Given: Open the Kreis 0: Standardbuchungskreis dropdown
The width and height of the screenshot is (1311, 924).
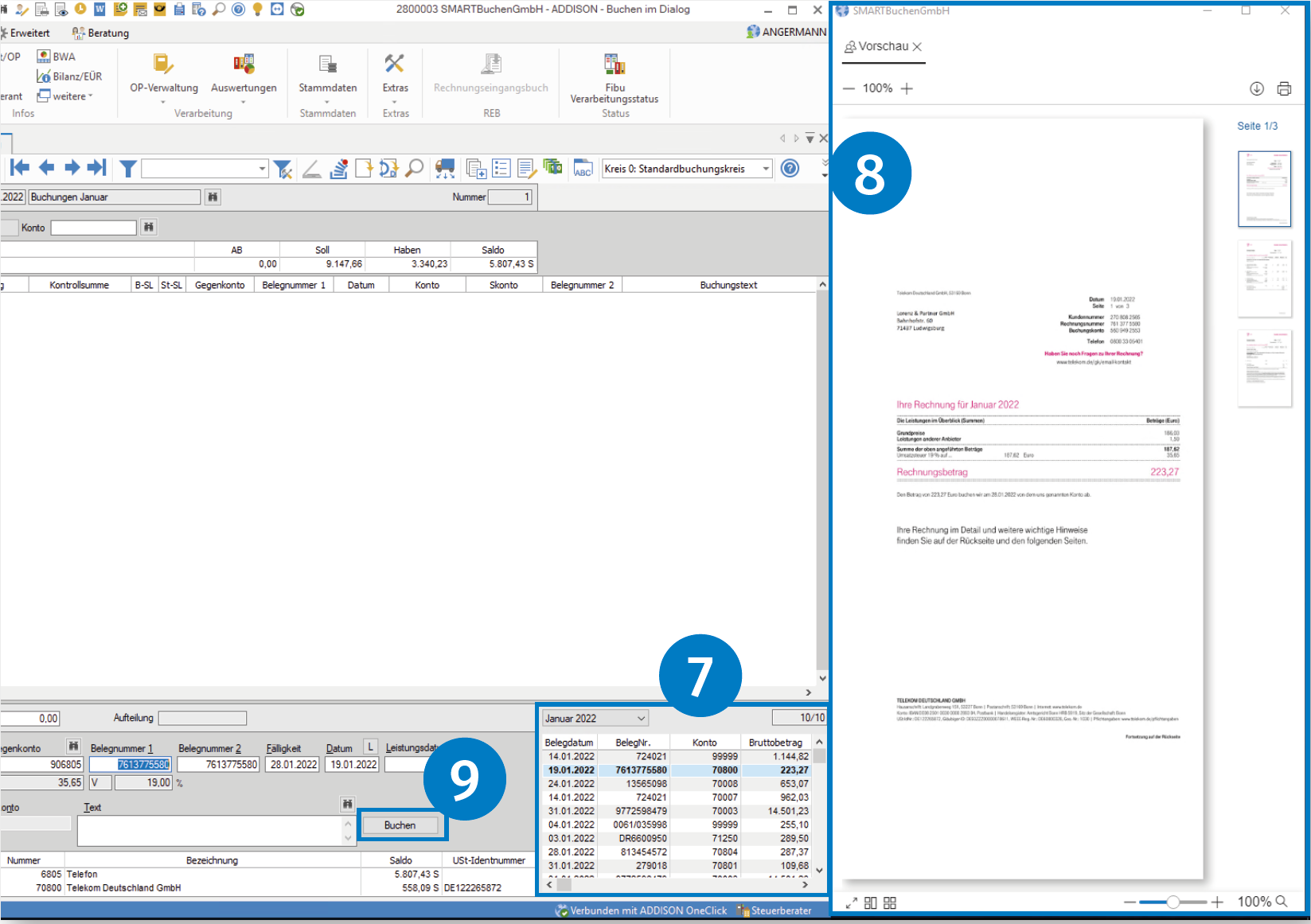Looking at the screenshot, I should coord(766,169).
